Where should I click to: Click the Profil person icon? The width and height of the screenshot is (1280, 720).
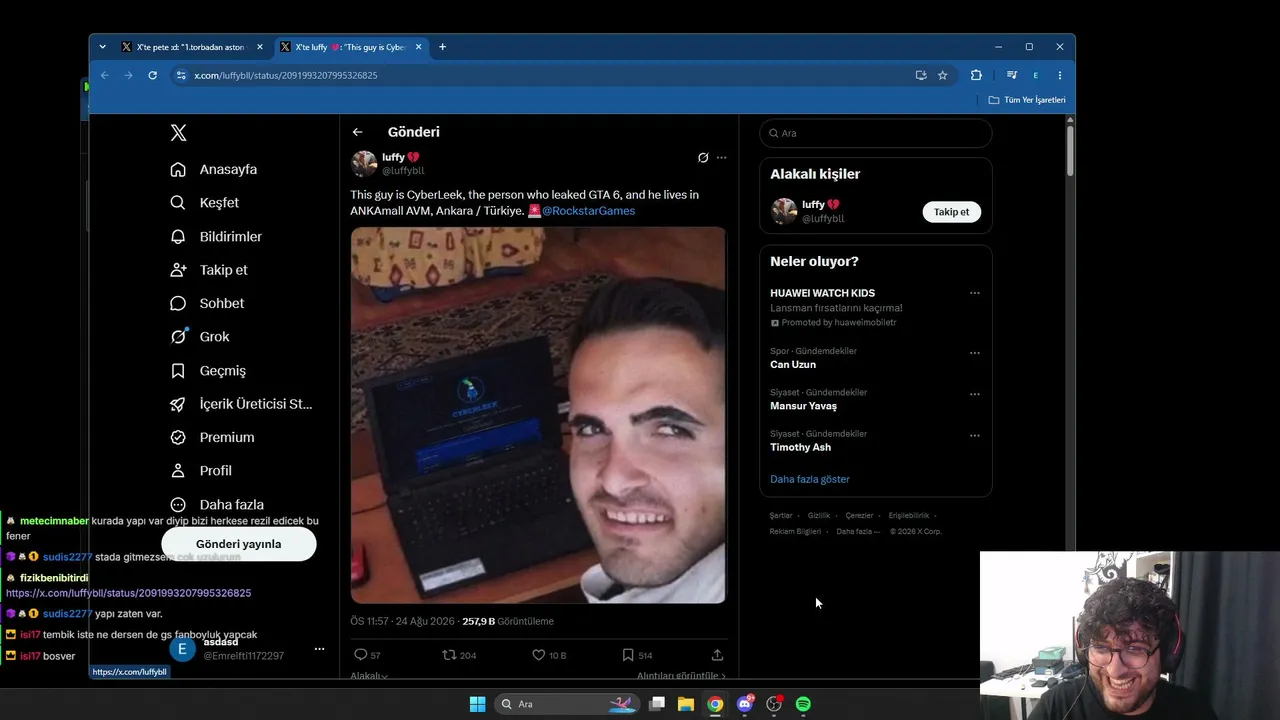[178, 471]
